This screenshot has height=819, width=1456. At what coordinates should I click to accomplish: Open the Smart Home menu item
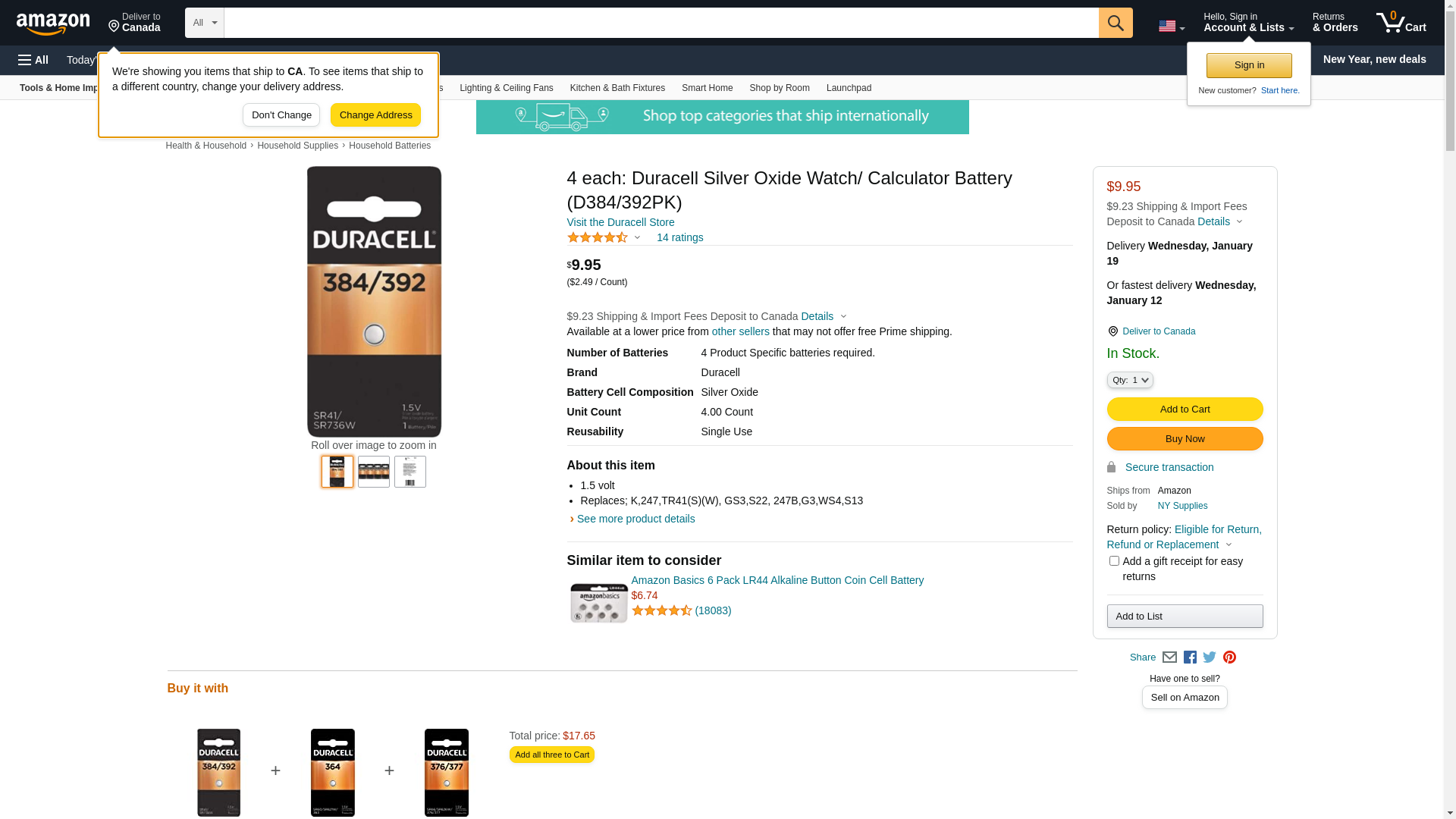tap(707, 88)
